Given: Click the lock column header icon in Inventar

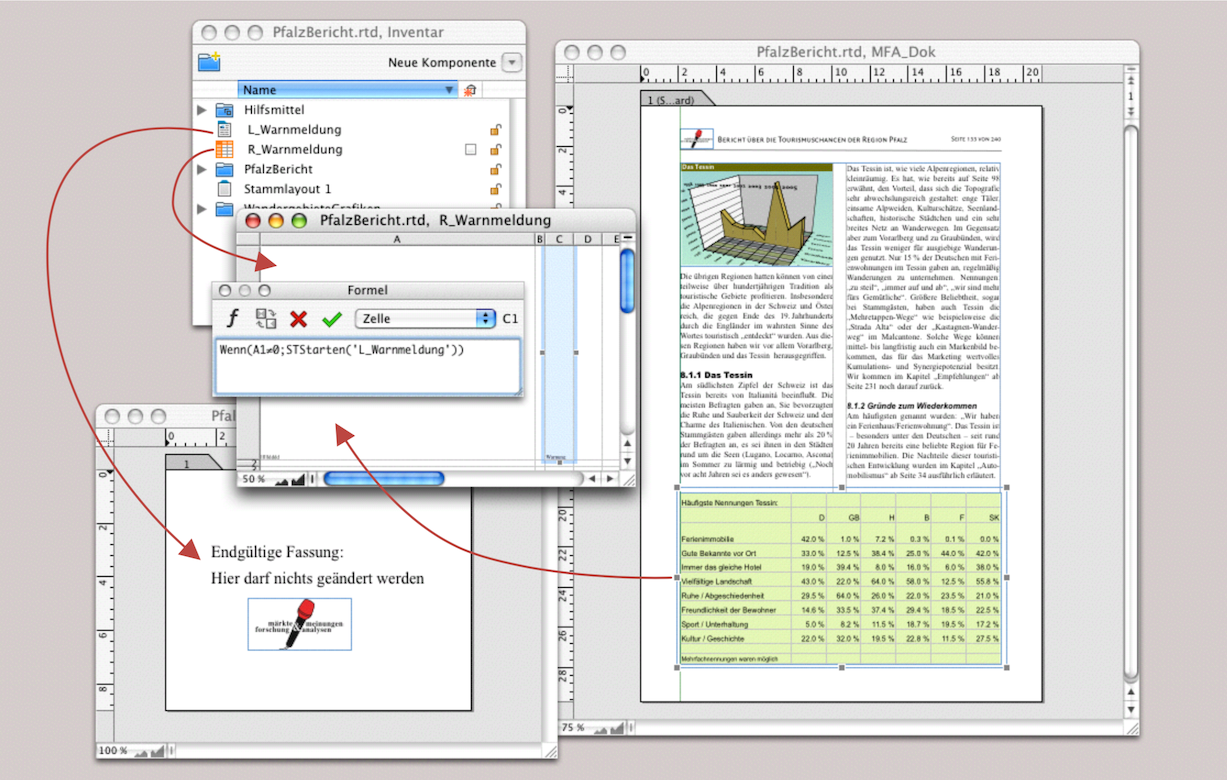Looking at the screenshot, I should (x=471, y=90).
